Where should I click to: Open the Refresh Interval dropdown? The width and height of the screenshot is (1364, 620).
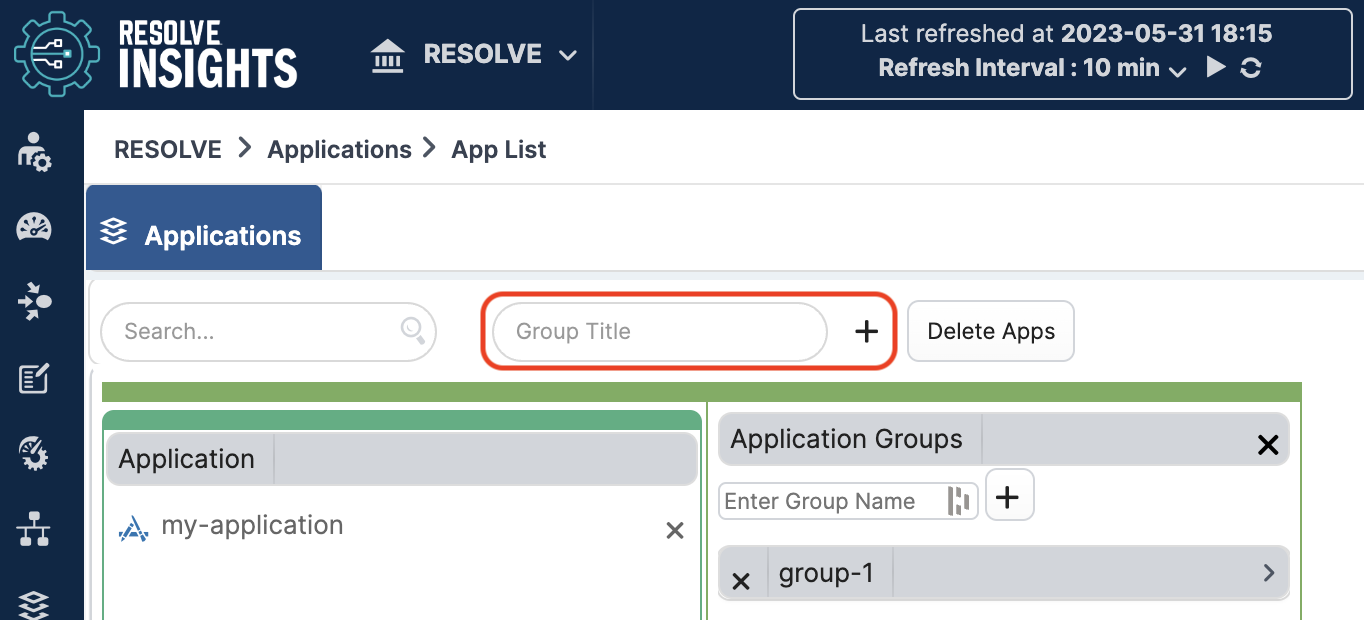click(1177, 69)
